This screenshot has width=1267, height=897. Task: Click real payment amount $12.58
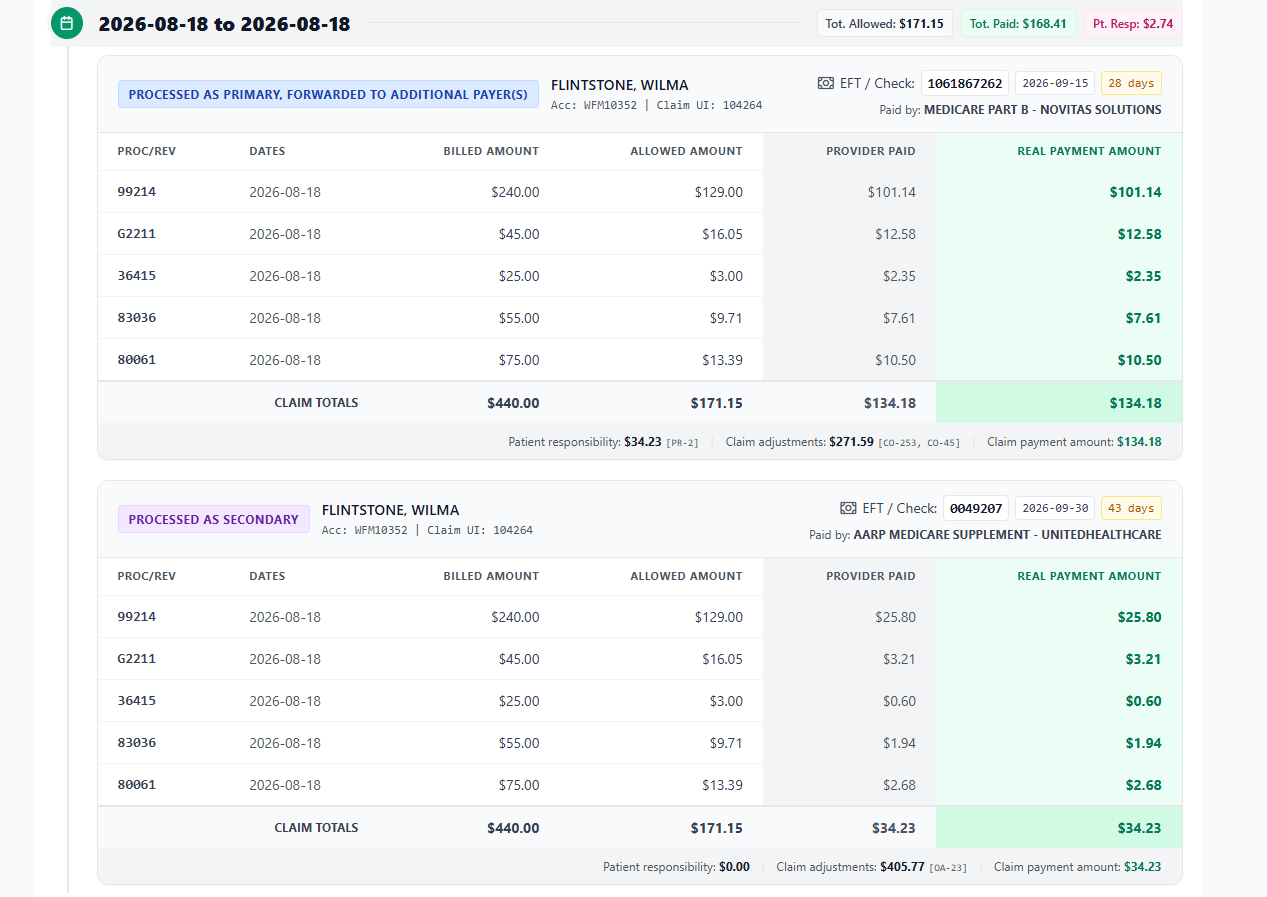coord(1140,234)
